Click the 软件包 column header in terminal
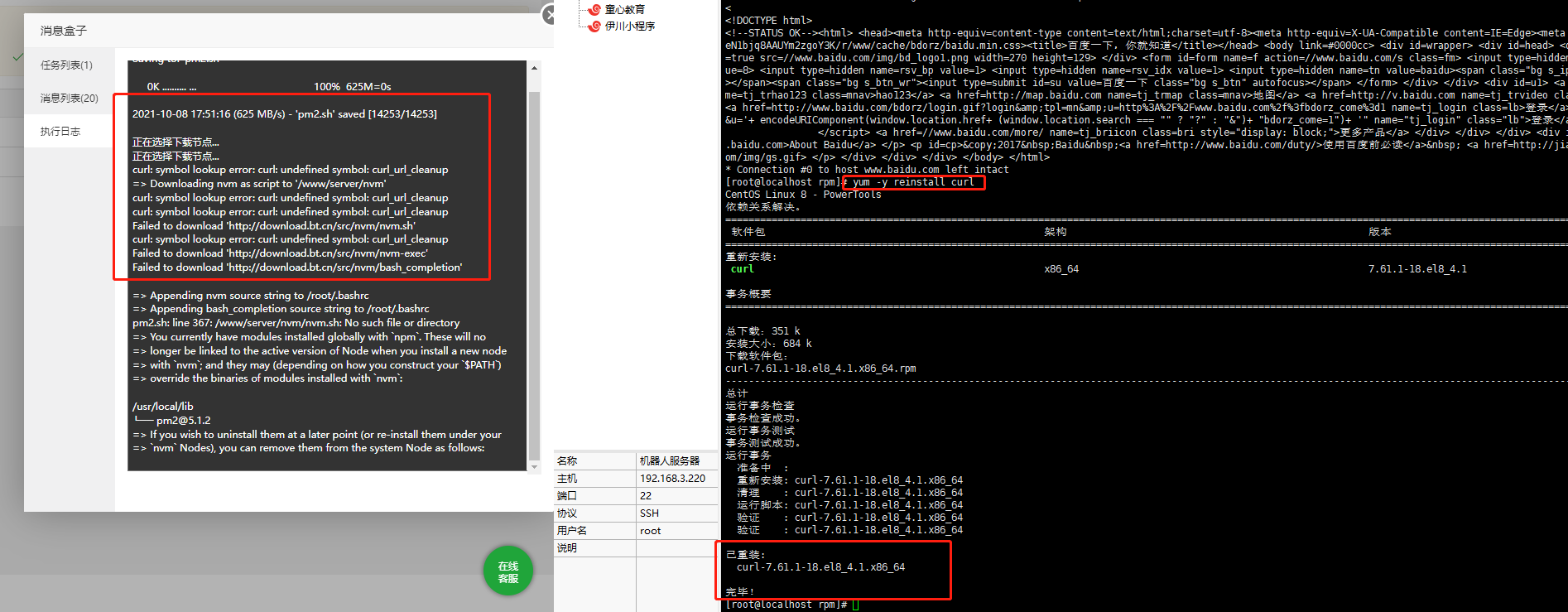The height and width of the screenshot is (612, 1568). click(748, 232)
